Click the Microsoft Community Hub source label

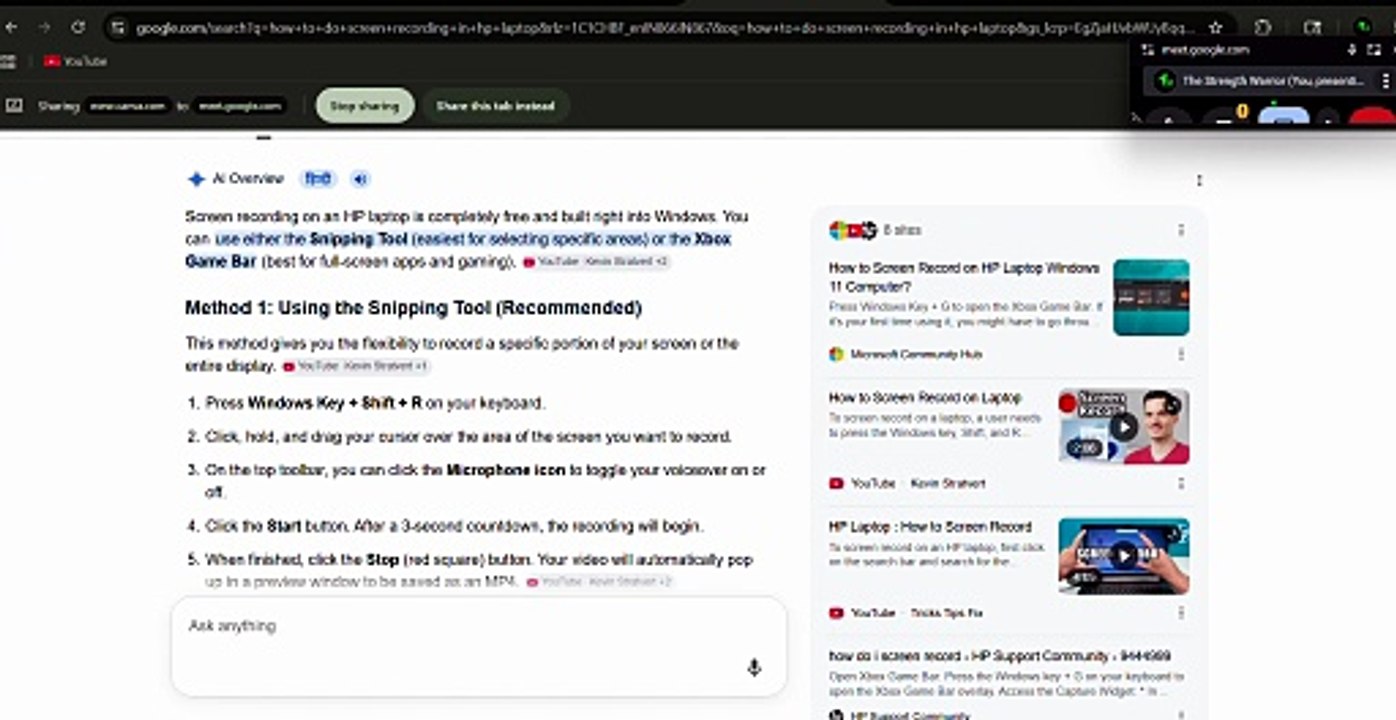906,354
